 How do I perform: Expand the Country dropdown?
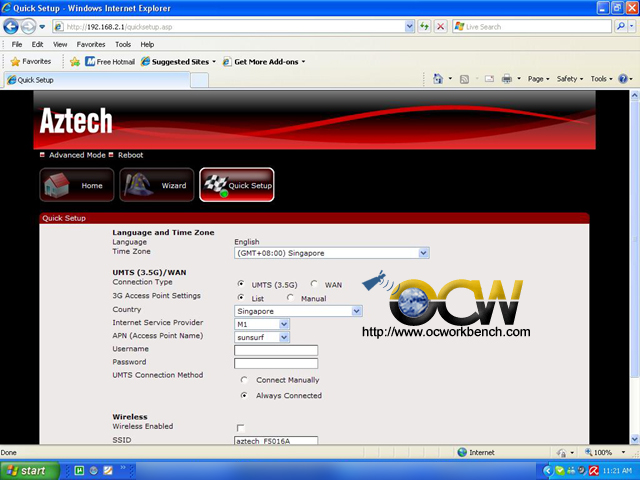[356, 311]
